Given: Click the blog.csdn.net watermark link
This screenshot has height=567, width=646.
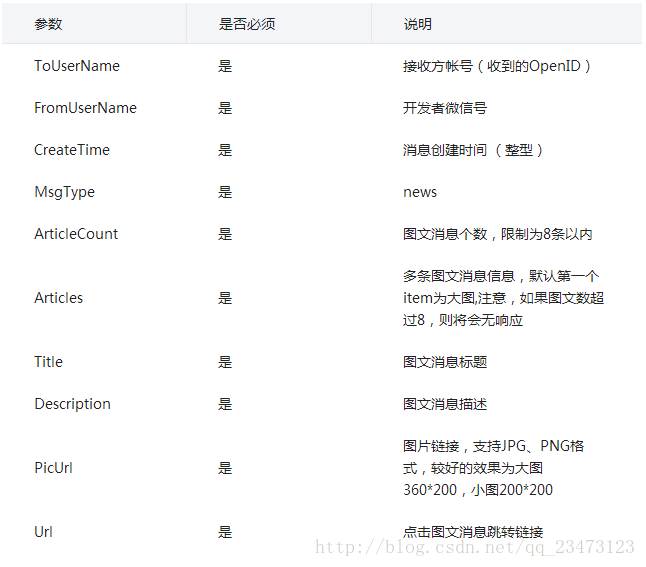Looking at the screenshot, I should [x=474, y=547].
